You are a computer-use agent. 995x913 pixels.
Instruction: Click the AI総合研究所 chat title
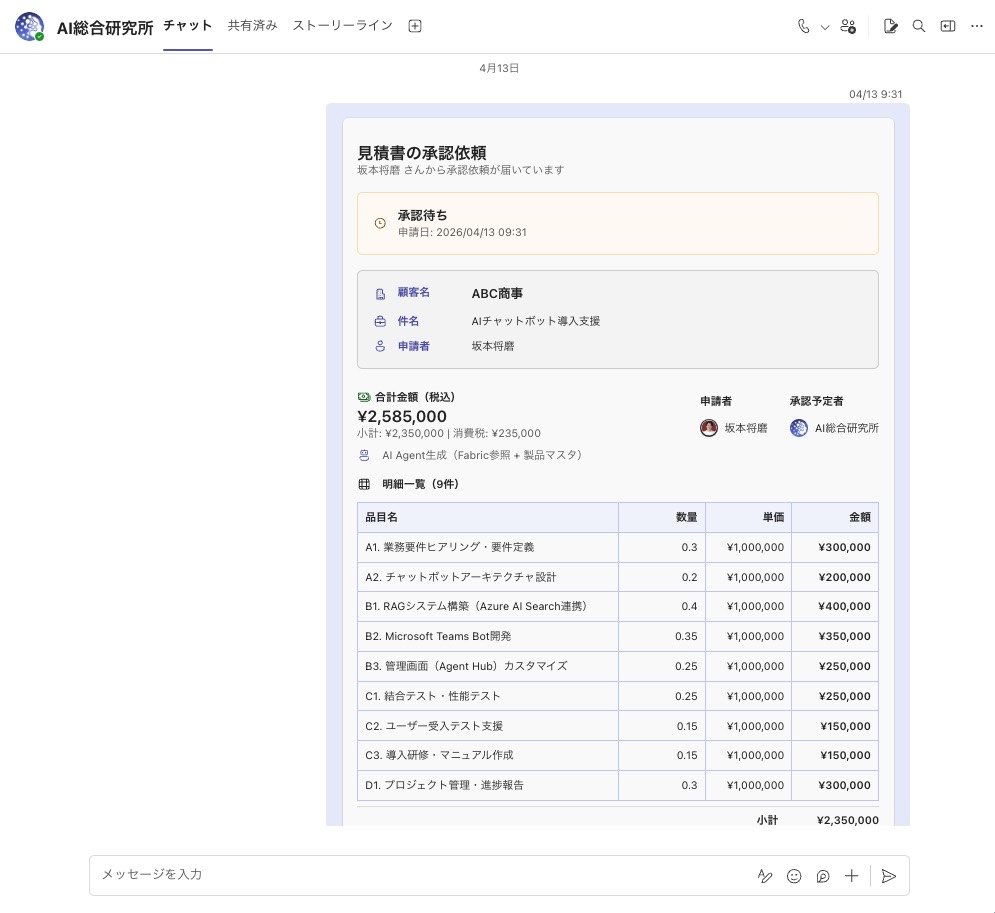(x=105, y=28)
